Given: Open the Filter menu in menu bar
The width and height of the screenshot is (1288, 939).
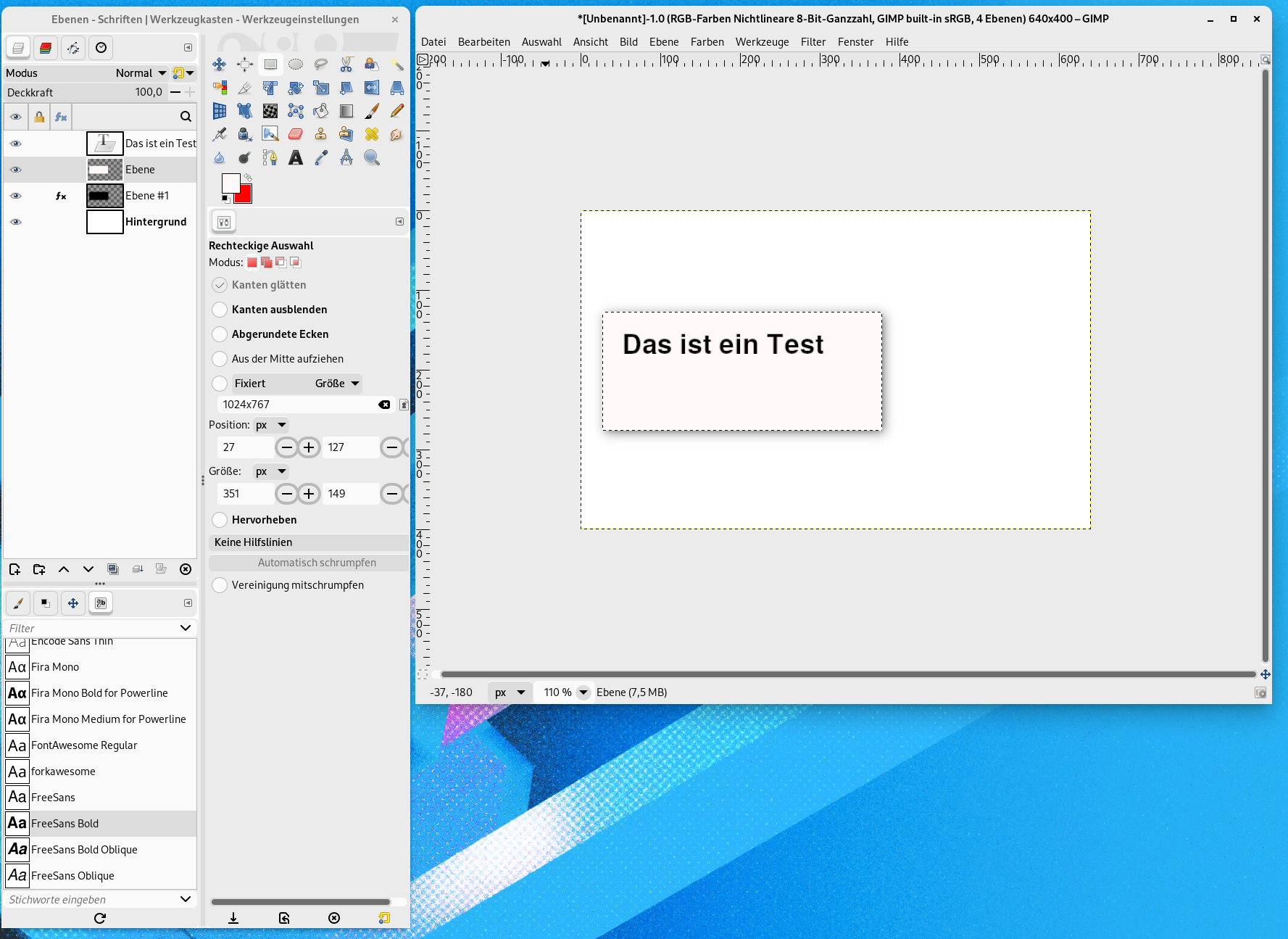Looking at the screenshot, I should (x=813, y=42).
